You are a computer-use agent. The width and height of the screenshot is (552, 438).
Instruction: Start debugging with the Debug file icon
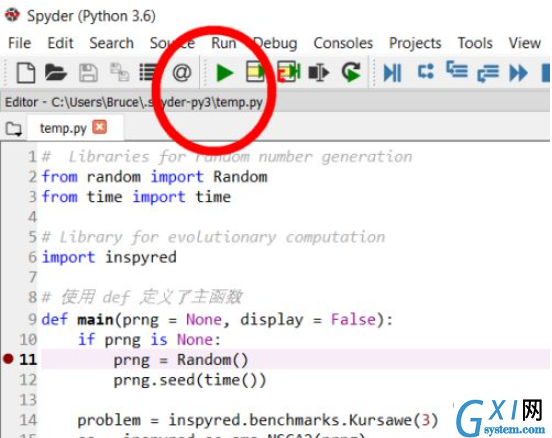(392, 73)
